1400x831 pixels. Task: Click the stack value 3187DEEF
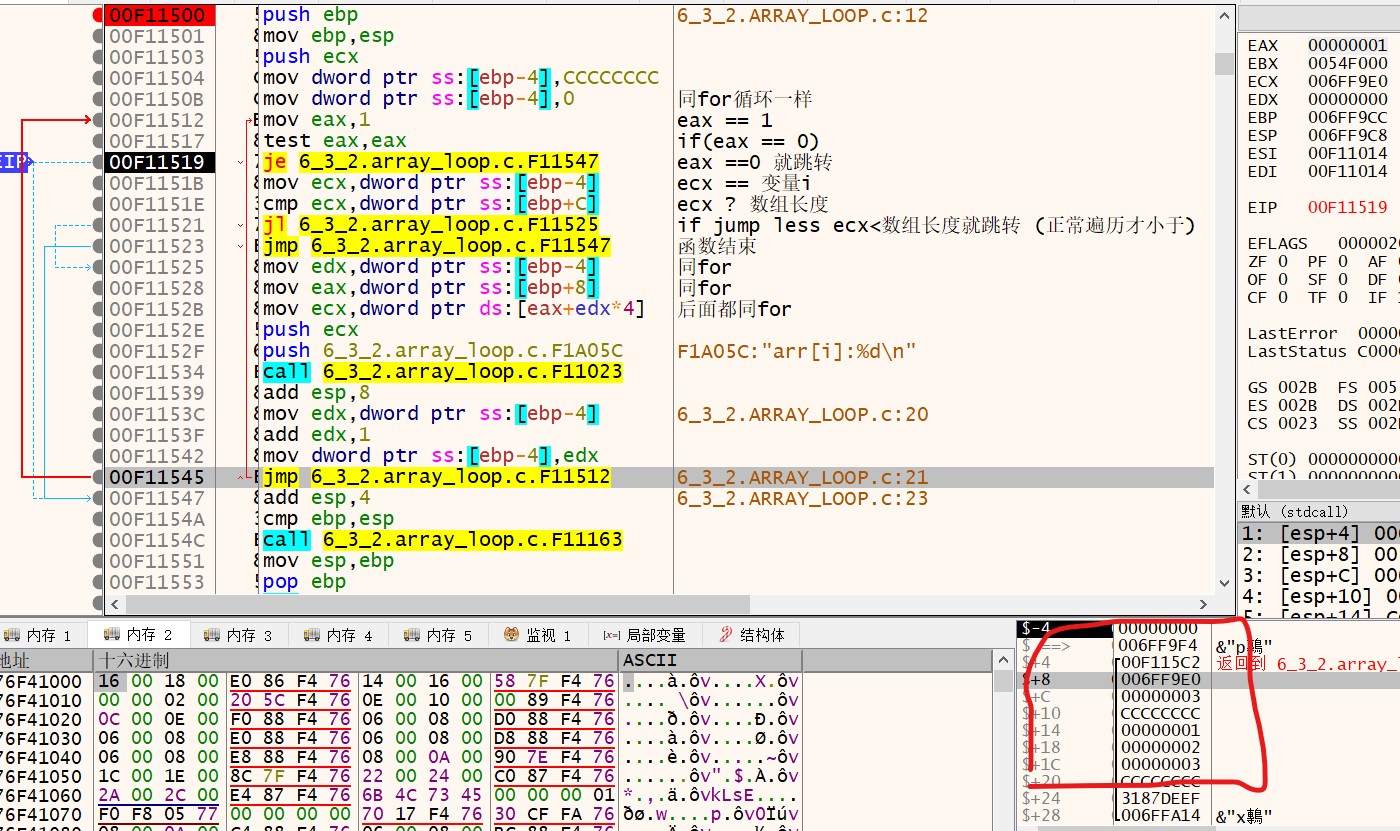coord(1159,798)
